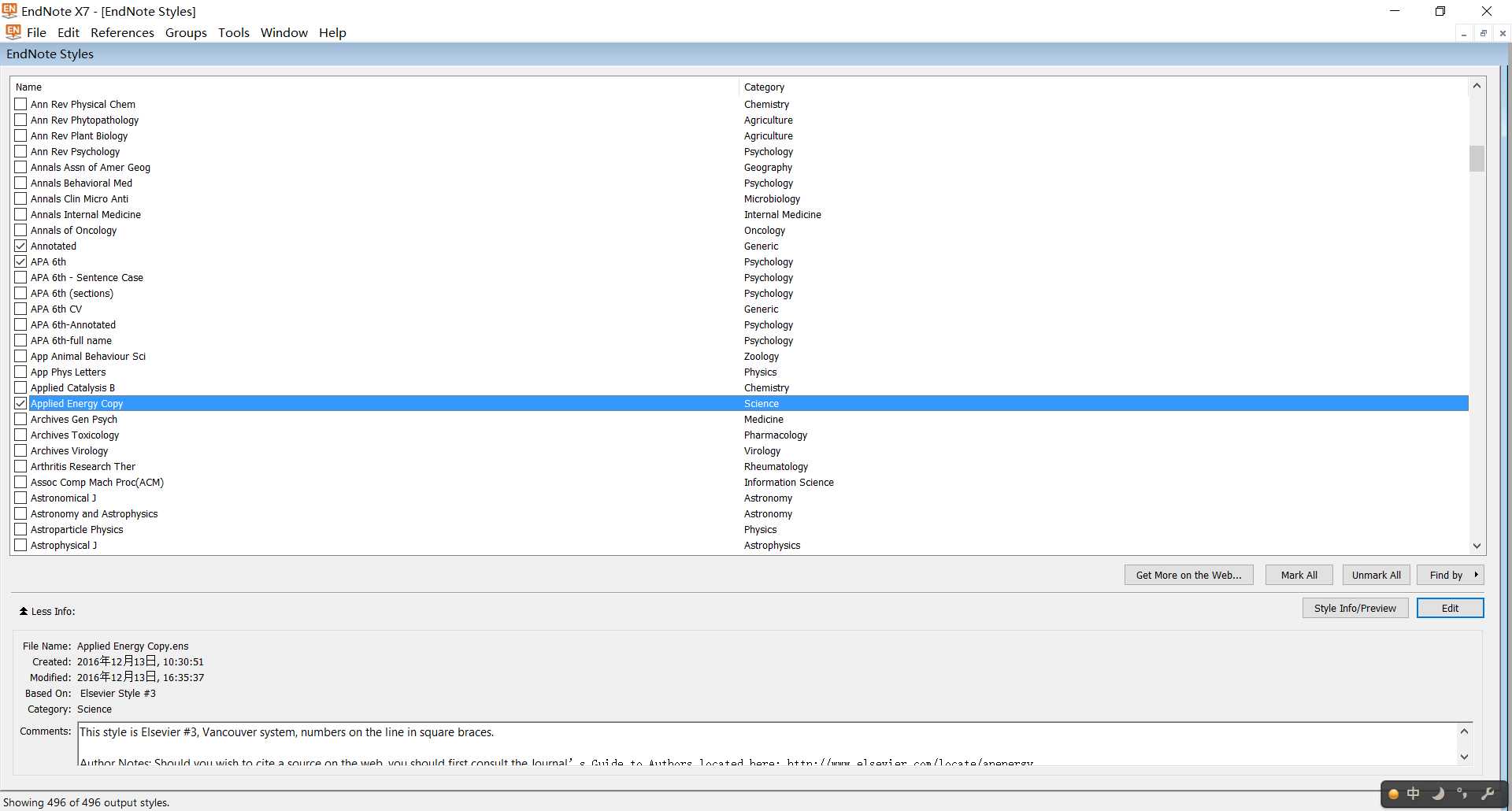Check the App Phys Letters checkbox

click(x=20, y=372)
